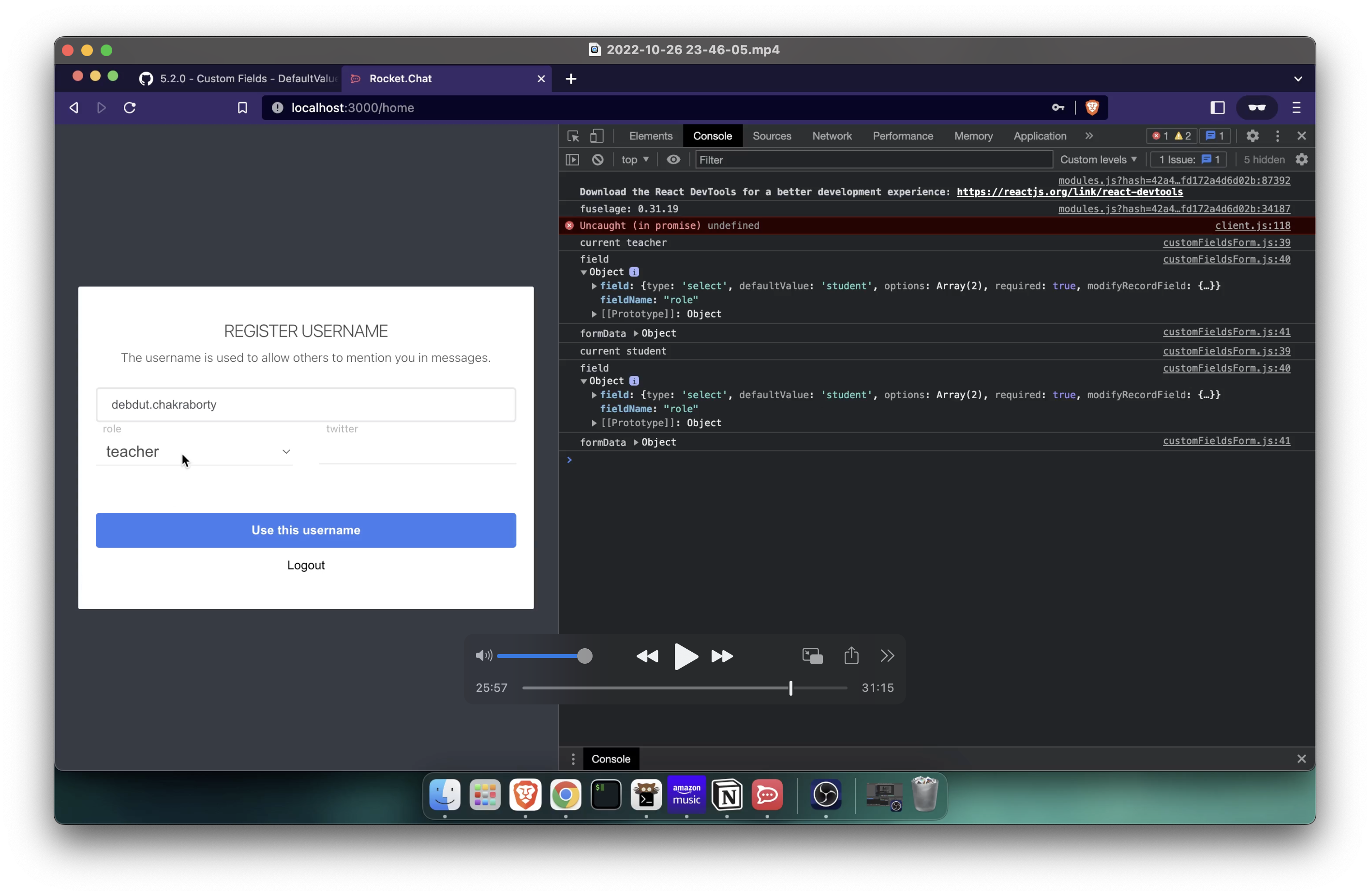
Task: Open a new browser tab with plus
Action: click(571, 78)
